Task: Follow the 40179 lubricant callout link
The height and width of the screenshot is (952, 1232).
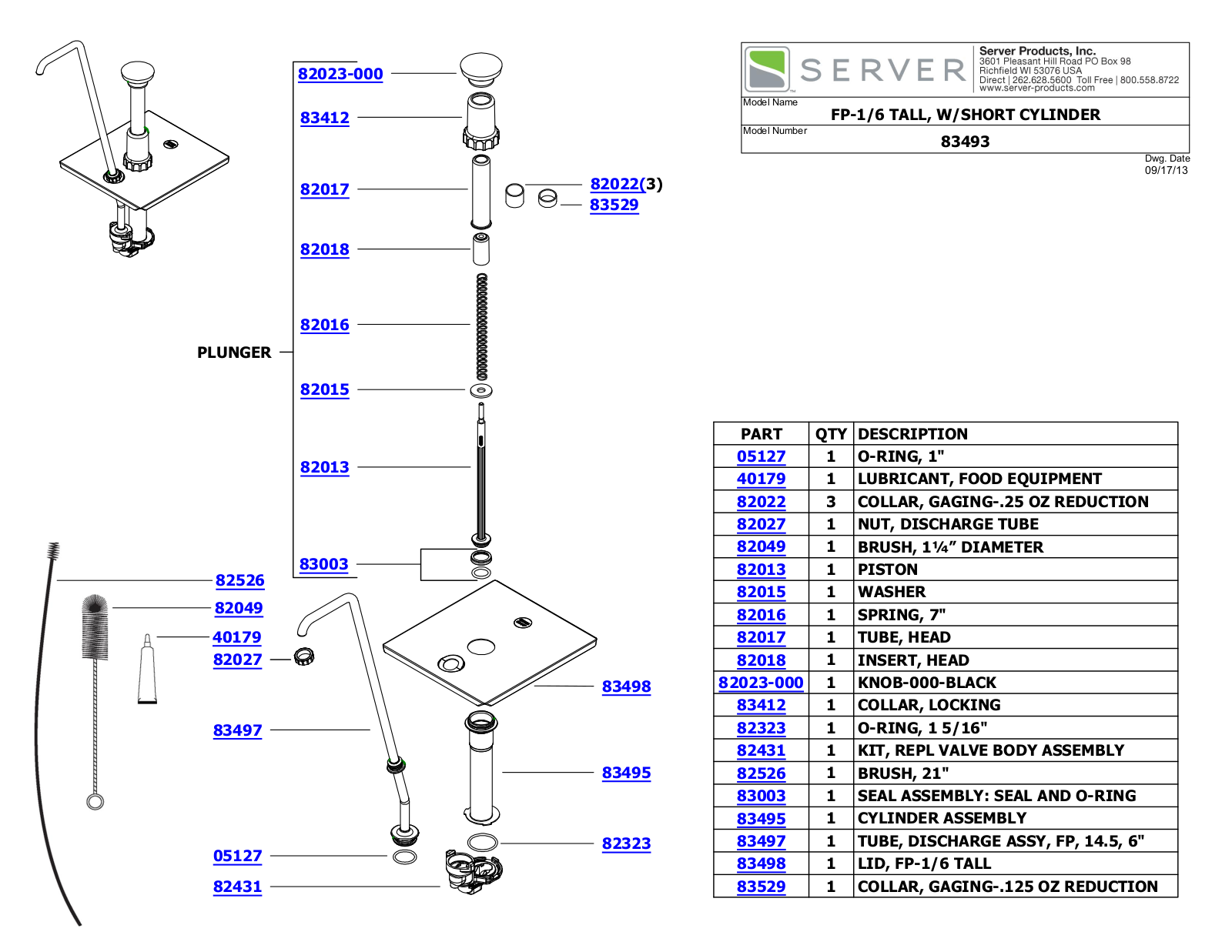Action: click(237, 637)
